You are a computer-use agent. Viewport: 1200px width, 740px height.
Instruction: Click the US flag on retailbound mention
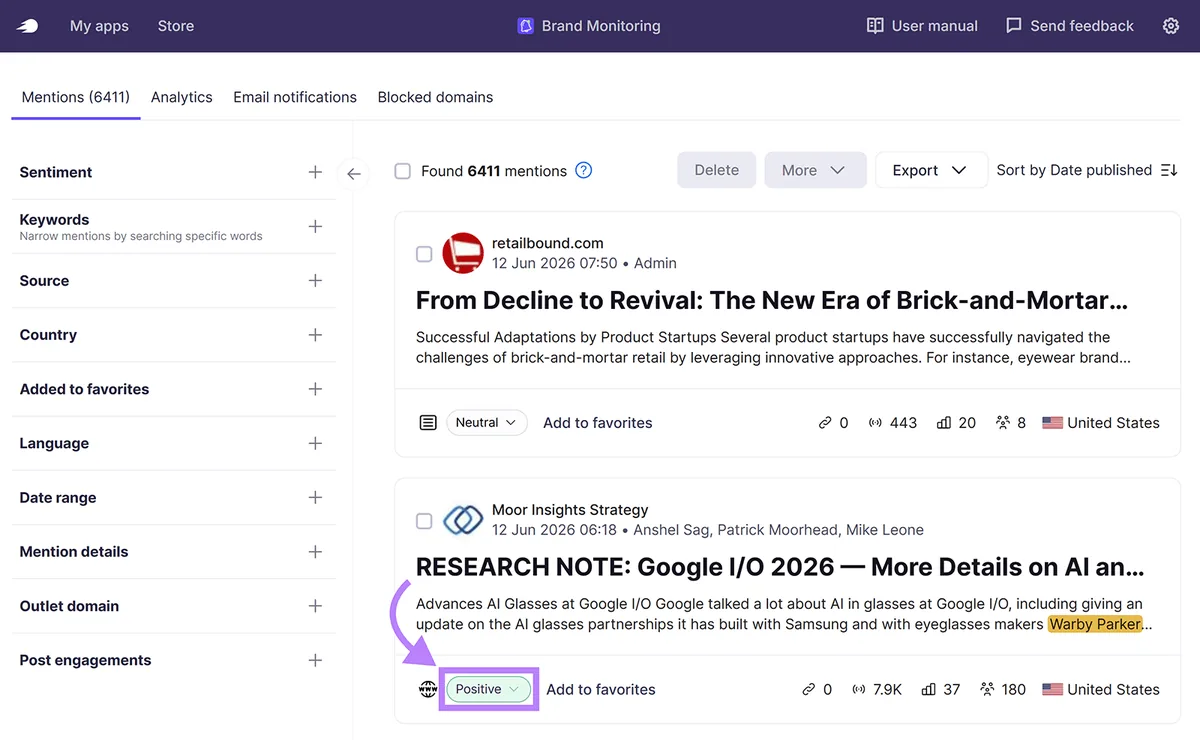[1052, 423]
